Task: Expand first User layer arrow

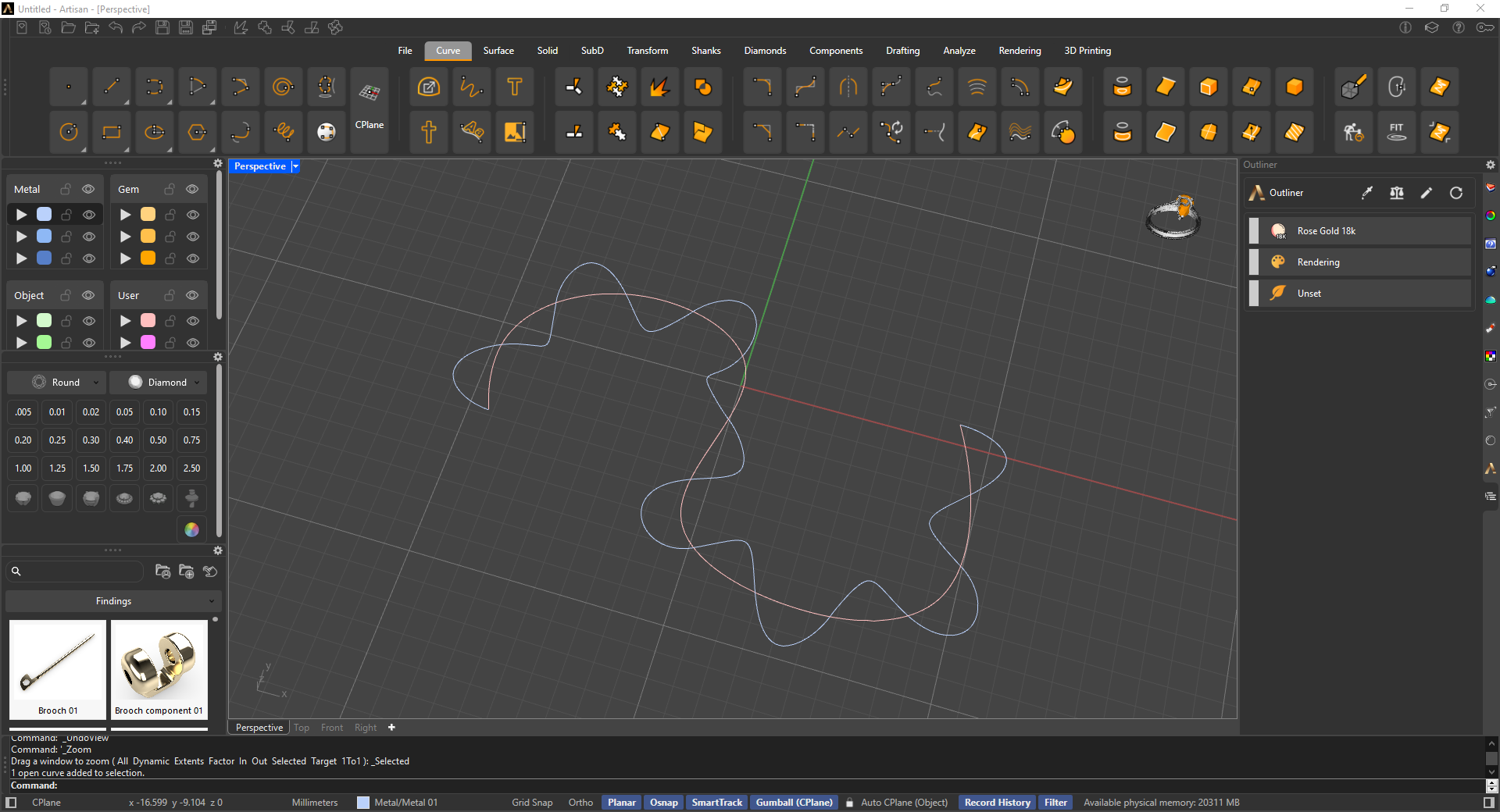Action: click(126, 321)
